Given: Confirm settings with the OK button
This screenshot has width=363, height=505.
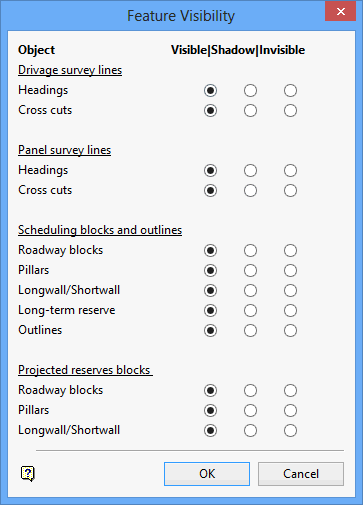Looking at the screenshot, I should (x=207, y=474).
